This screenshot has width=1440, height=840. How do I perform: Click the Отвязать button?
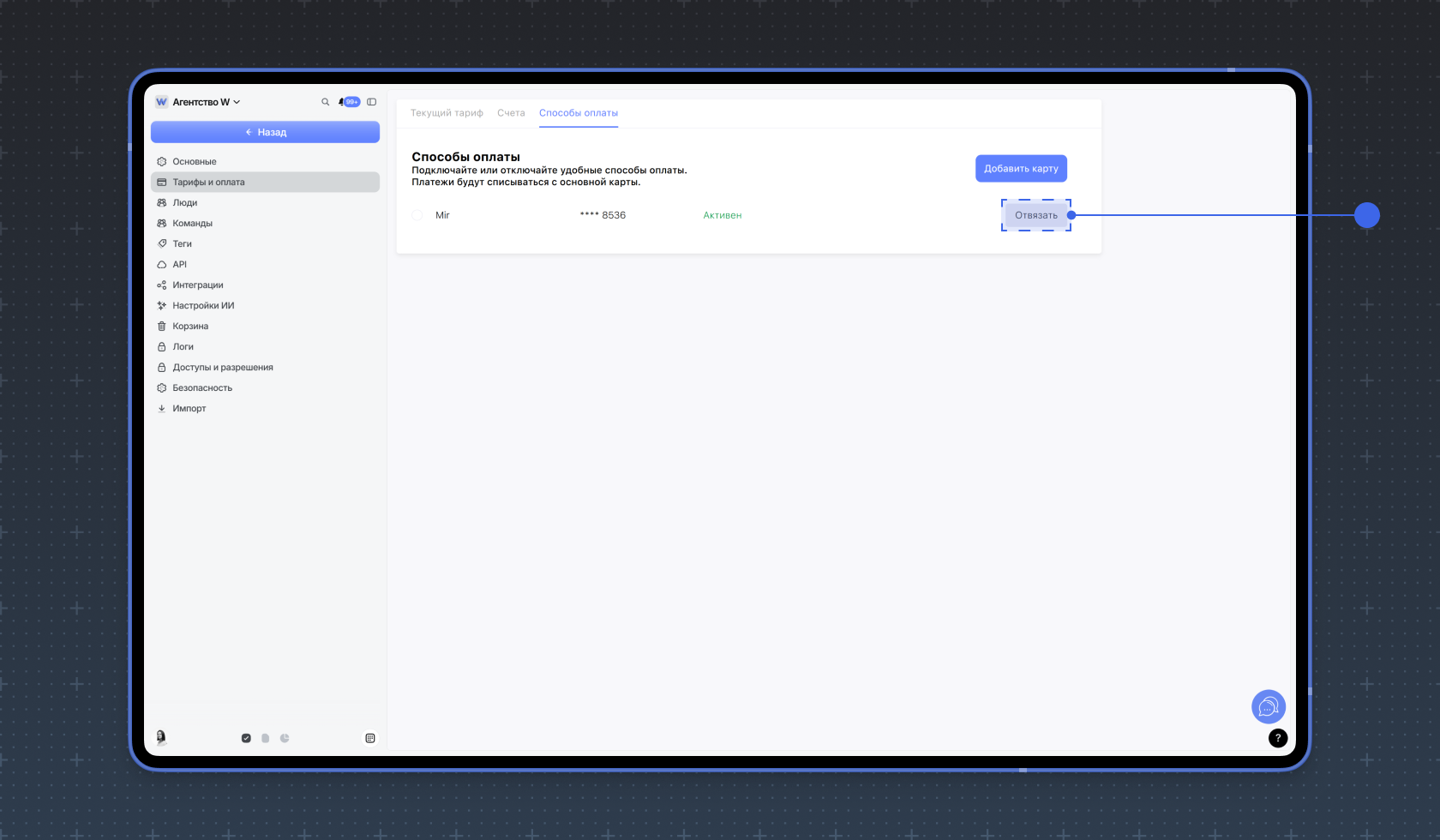[x=1036, y=215]
